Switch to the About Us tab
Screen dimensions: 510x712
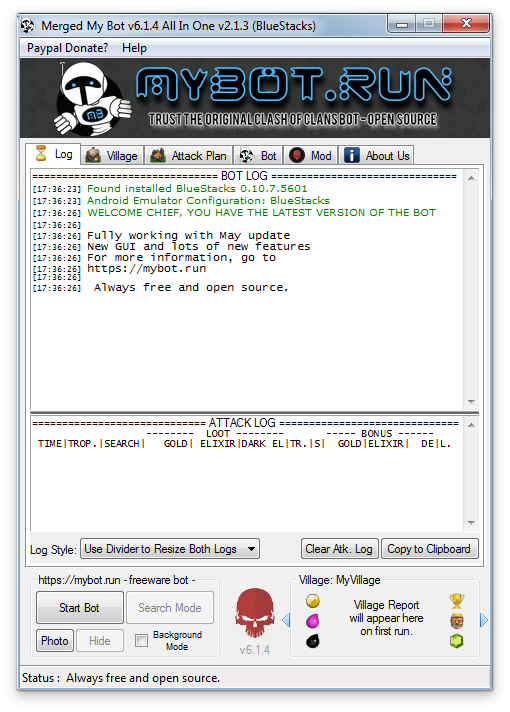(376, 156)
